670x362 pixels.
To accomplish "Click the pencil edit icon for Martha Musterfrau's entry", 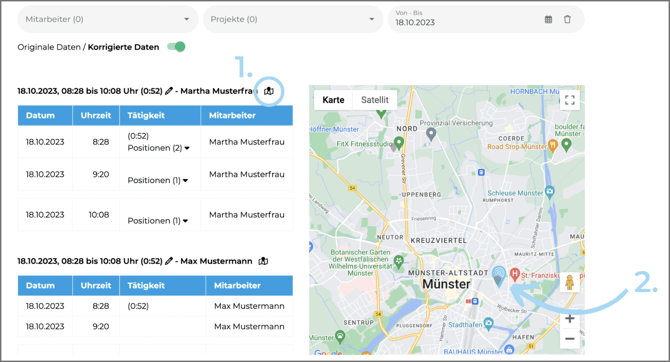I will pos(169,91).
